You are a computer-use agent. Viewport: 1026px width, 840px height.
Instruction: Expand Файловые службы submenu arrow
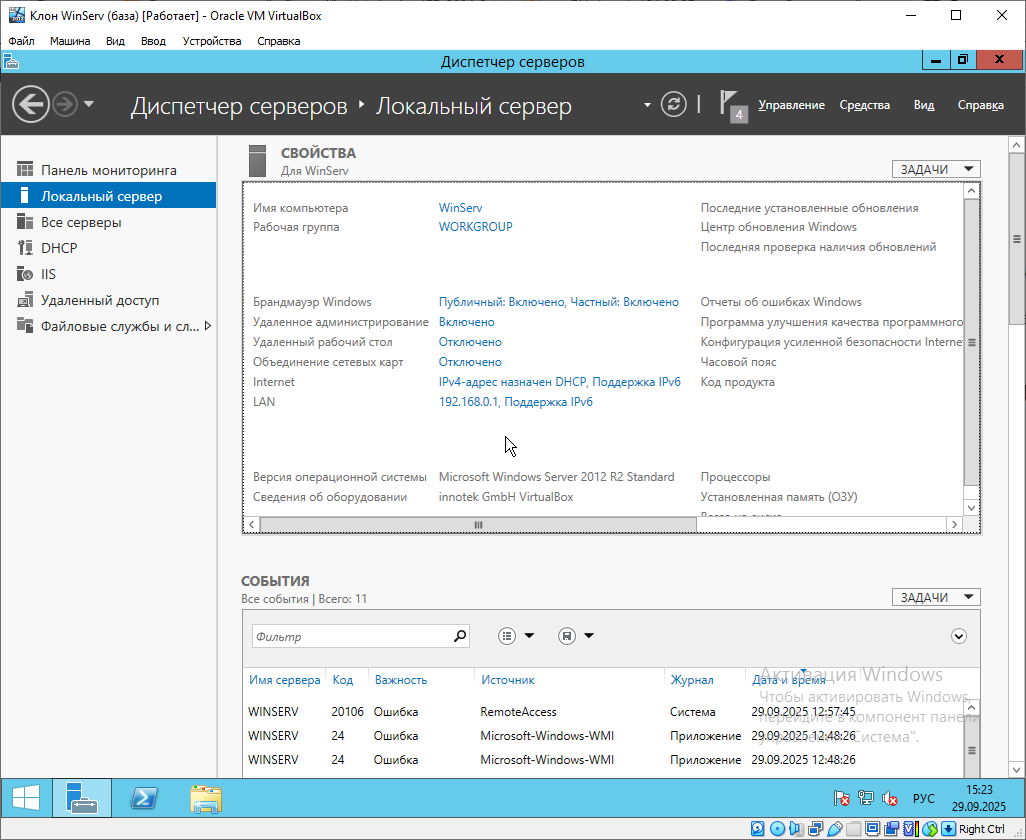pyautogui.click(x=207, y=326)
